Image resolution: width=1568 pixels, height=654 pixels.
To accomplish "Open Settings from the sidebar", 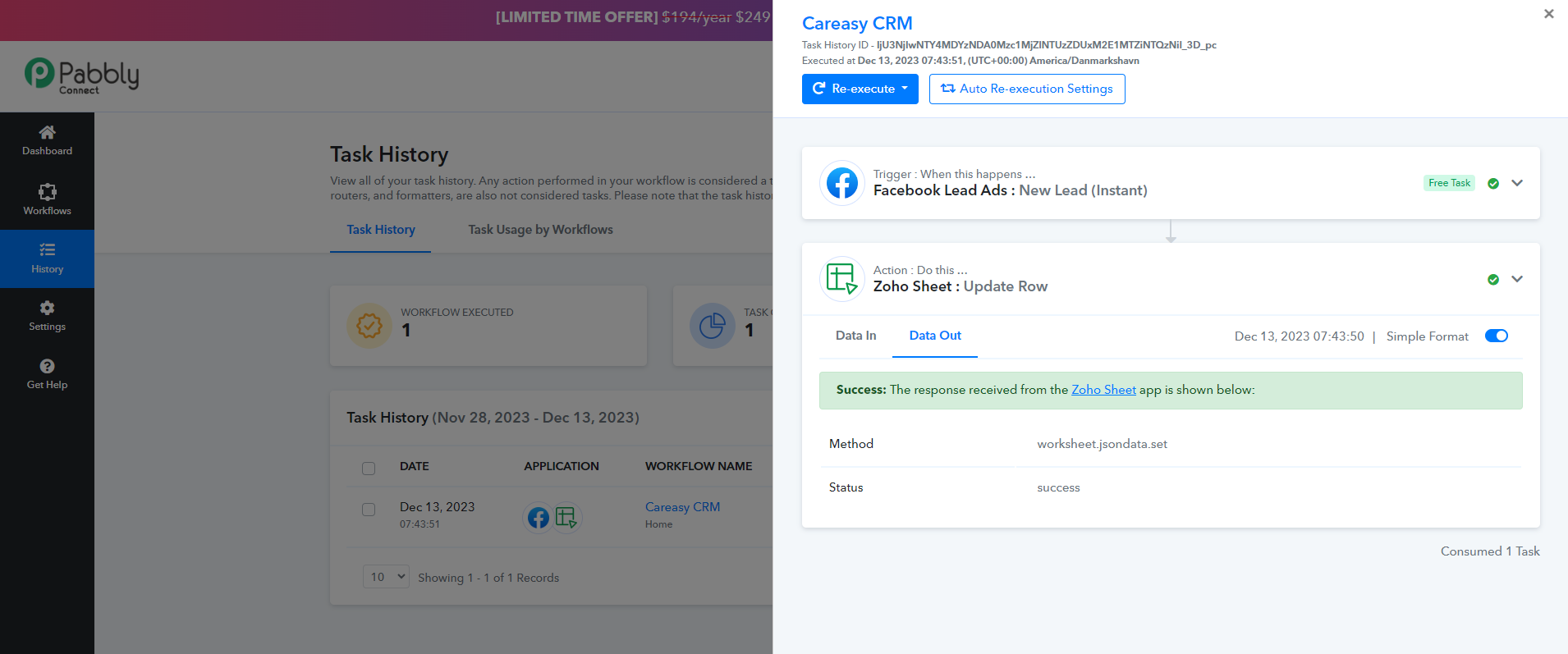I will 47,316.
